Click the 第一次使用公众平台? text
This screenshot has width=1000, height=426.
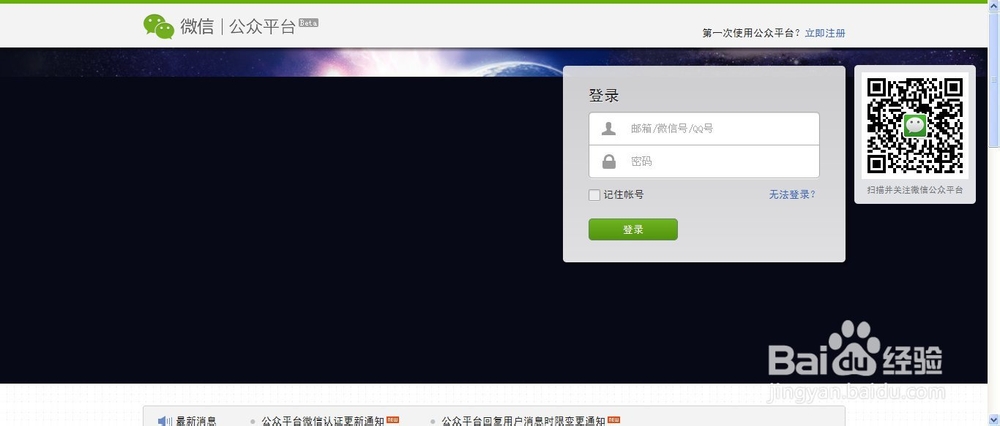pos(751,33)
